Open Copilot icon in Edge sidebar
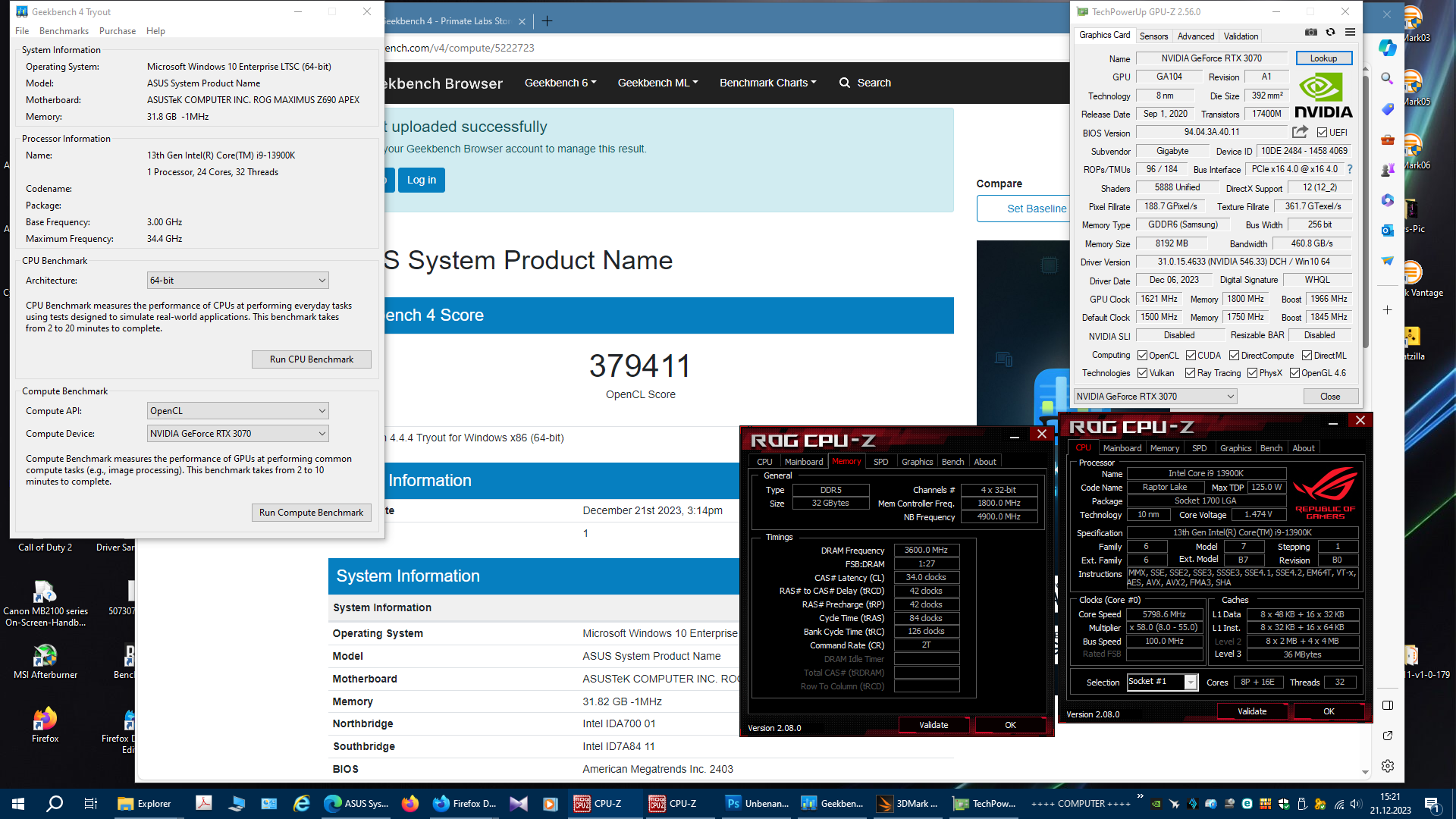The width and height of the screenshot is (1456, 819). (x=1388, y=48)
